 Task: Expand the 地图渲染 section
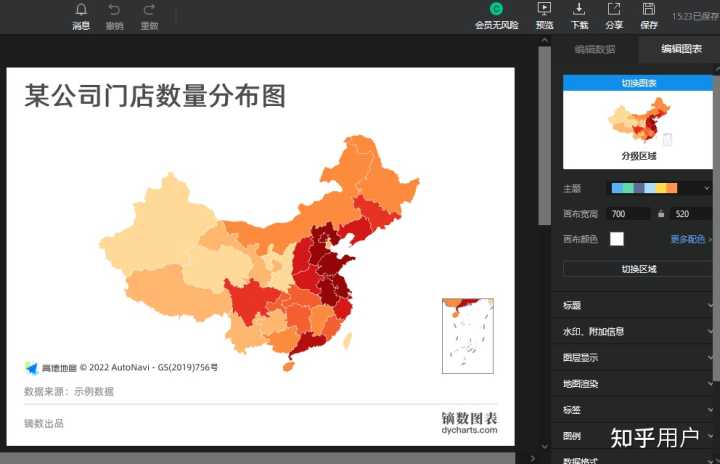point(636,384)
